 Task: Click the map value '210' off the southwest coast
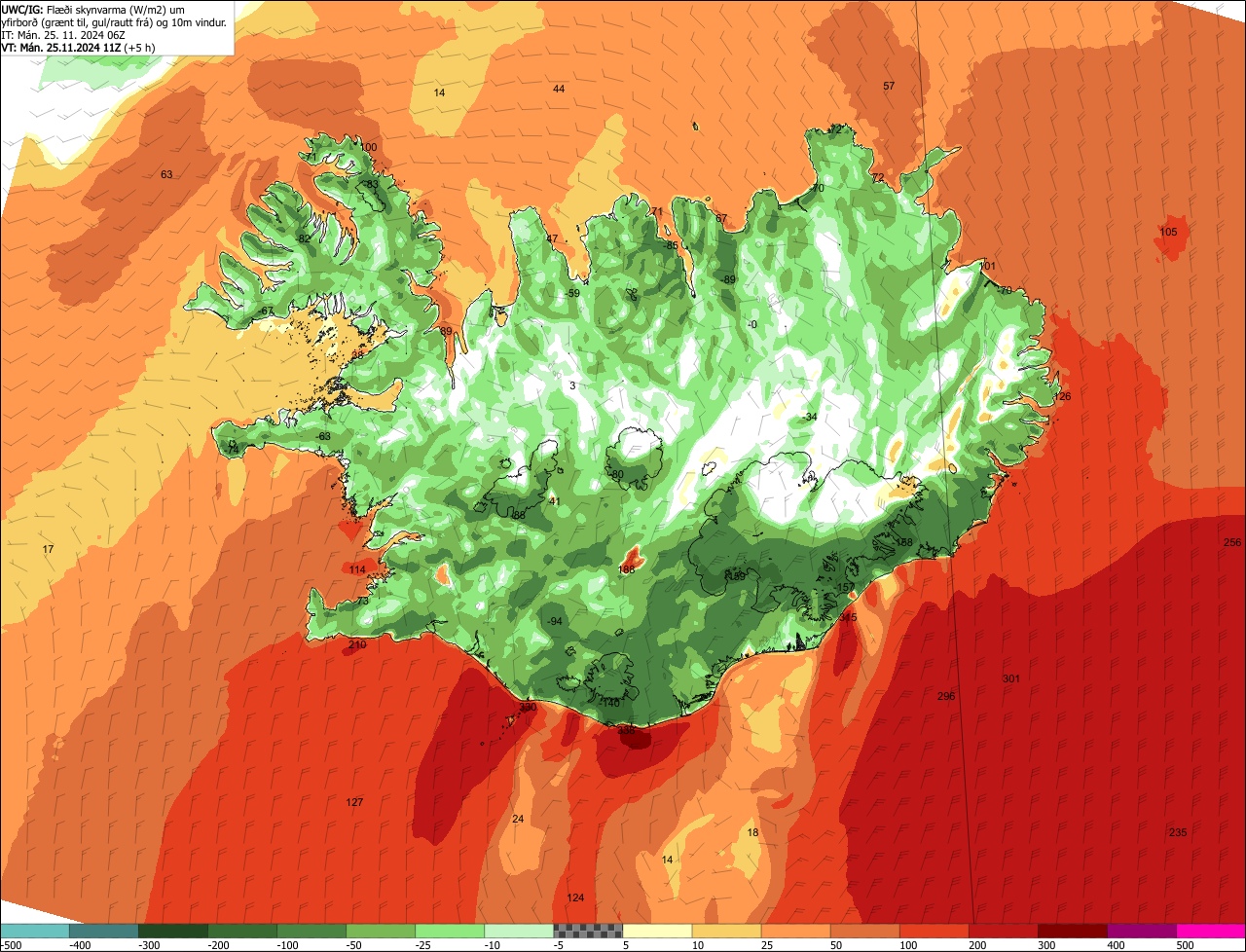[357, 644]
